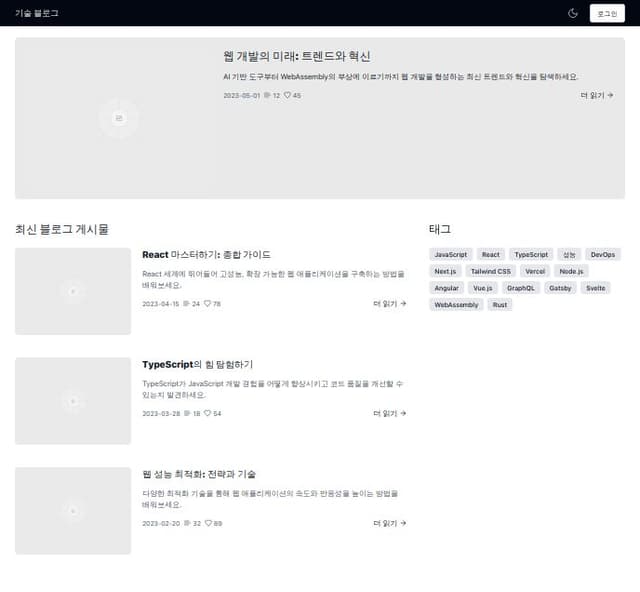Open 더 읽기 for the TypeScript post
This screenshot has height=592, width=640.
(x=390, y=413)
